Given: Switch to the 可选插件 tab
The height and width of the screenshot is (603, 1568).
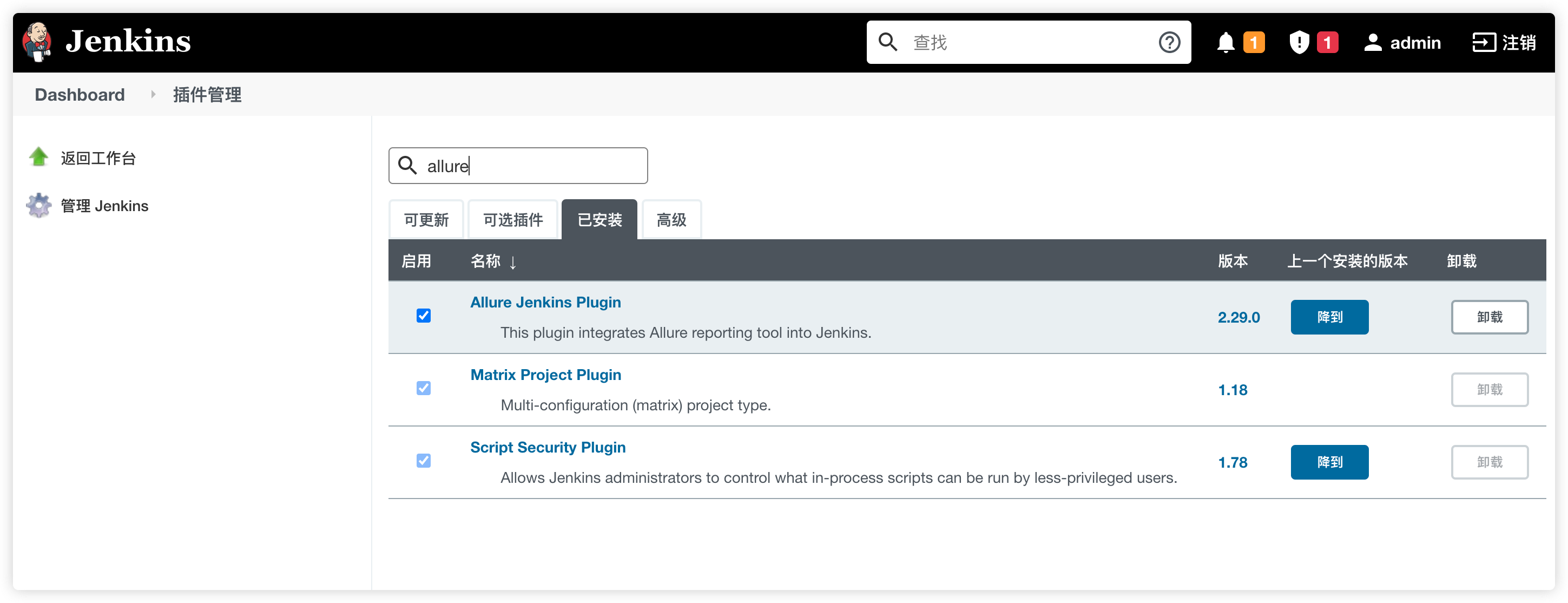Looking at the screenshot, I should coord(512,220).
